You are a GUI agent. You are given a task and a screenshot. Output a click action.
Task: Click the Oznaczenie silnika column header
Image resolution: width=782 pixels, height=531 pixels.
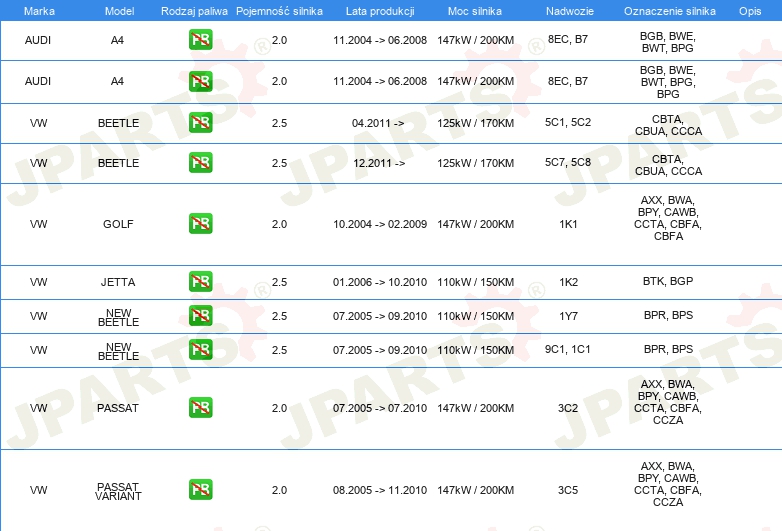pyautogui.click(x=669, y=11)
